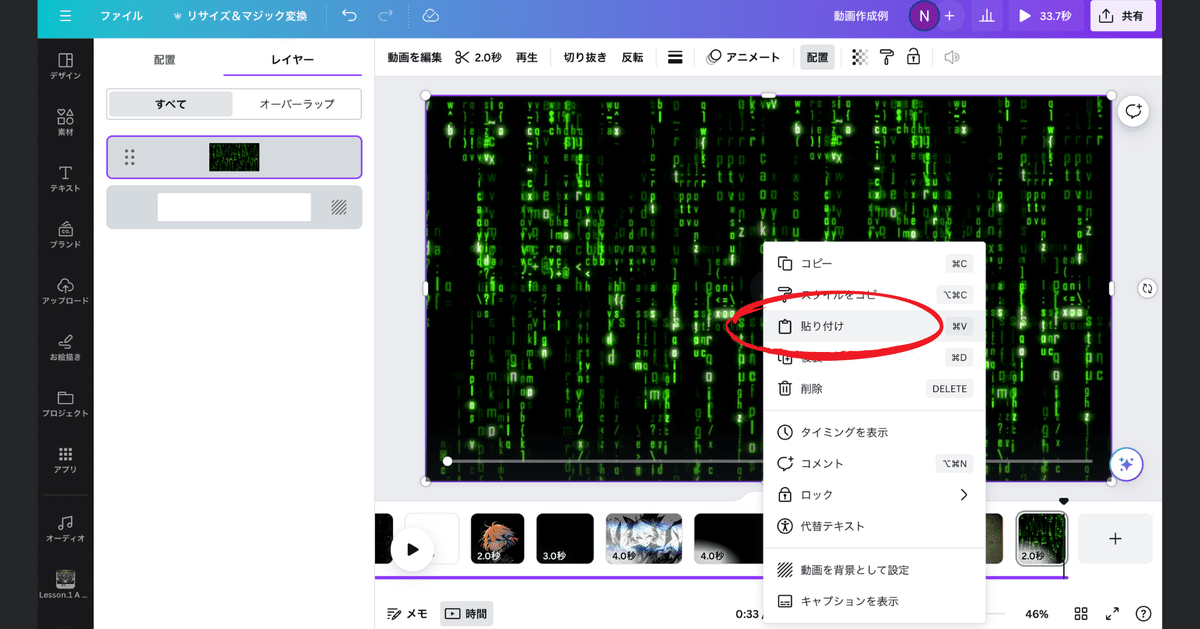This screenshot has height=629, width=1200.
Task: Switch to the レイヤー panel tab
Action: click(292, 60)
